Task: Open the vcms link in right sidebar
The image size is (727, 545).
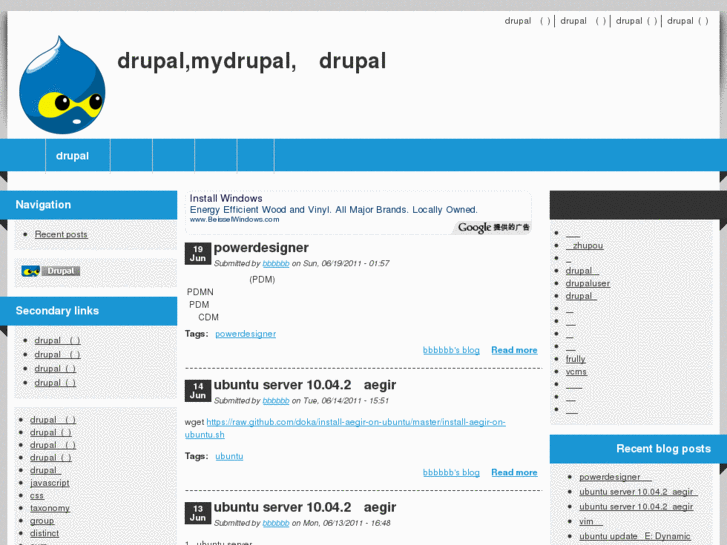Action: tap(576, 372)
